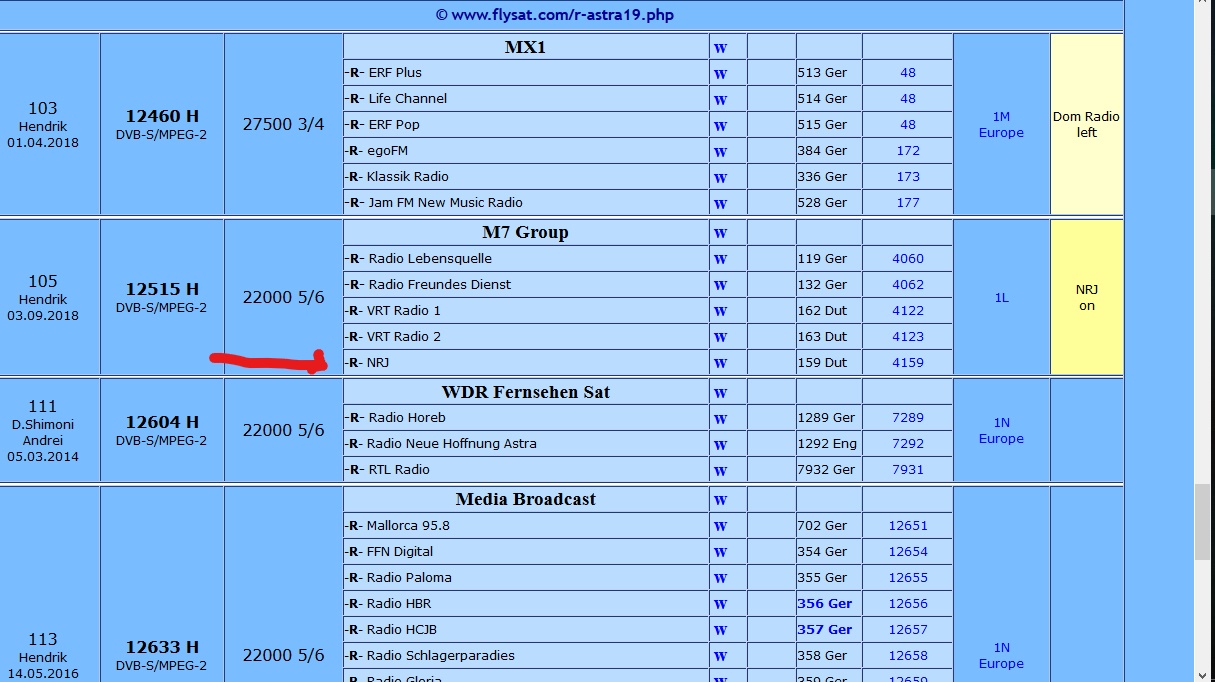Click SID 4060 for Radio Lebensquelle
Screen dimensions: 1215x682
coord(908,259)
